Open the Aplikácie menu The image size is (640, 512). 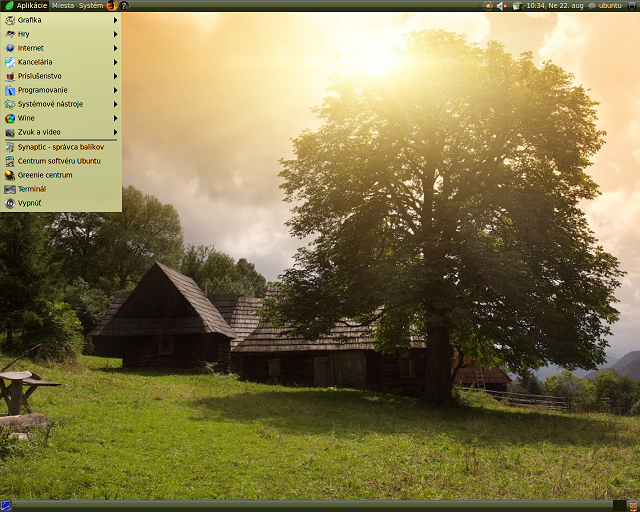[26, 6]
